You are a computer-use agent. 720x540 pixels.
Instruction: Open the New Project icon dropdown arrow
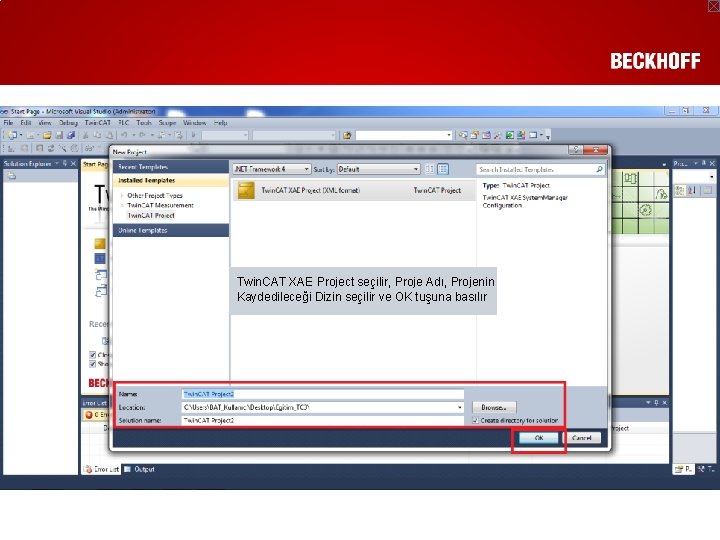point(21,135)
